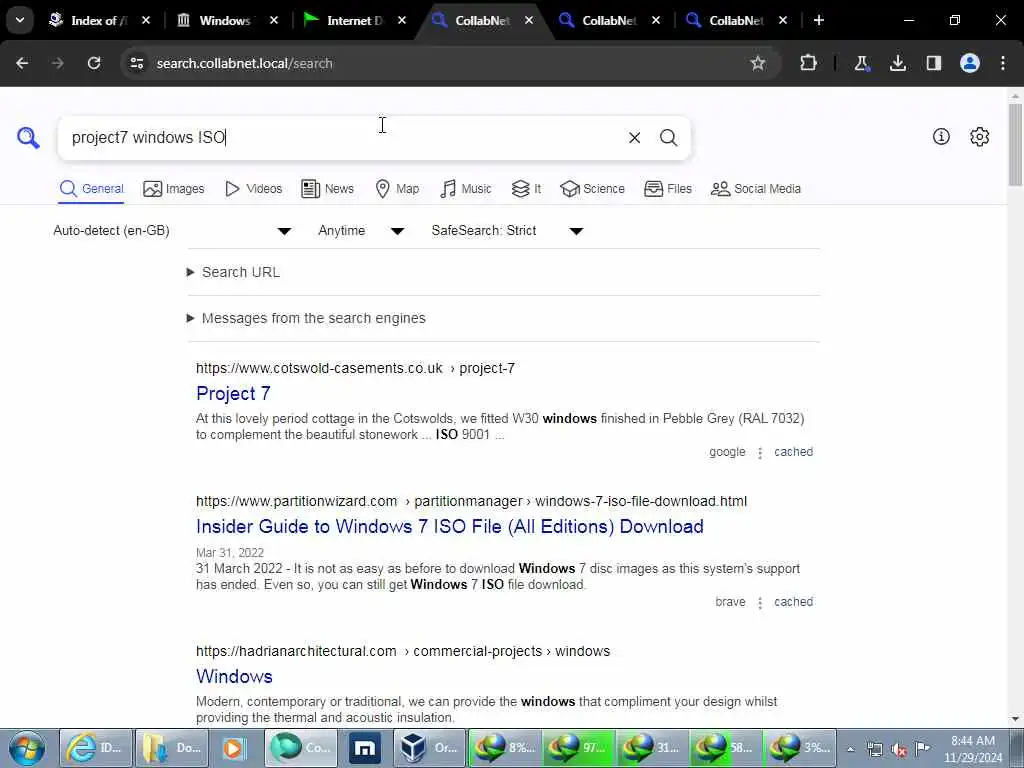
Task: Open the About info icon
Action: pos(941,136)
